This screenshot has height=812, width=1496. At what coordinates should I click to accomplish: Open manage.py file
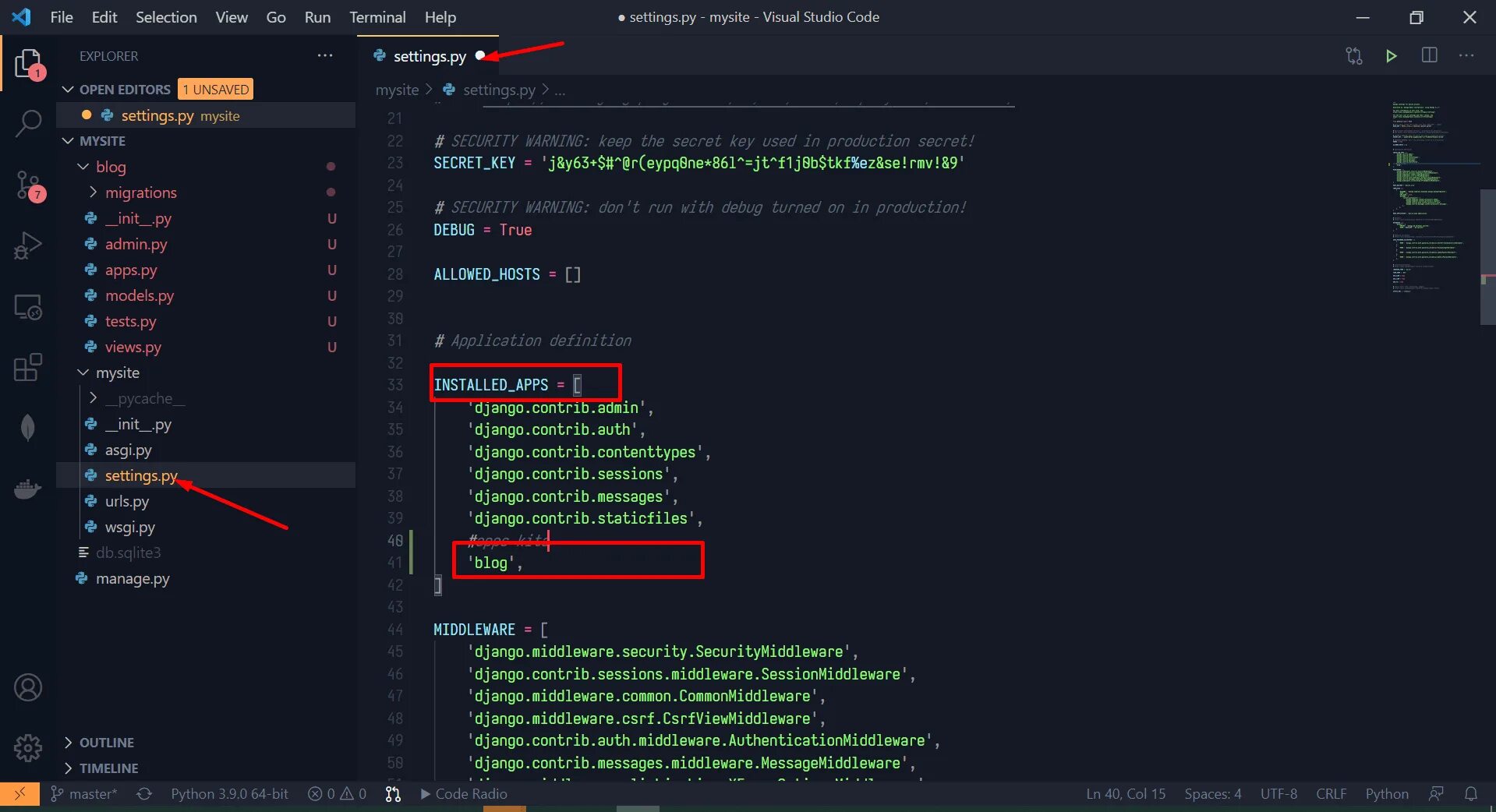point(206,578)
